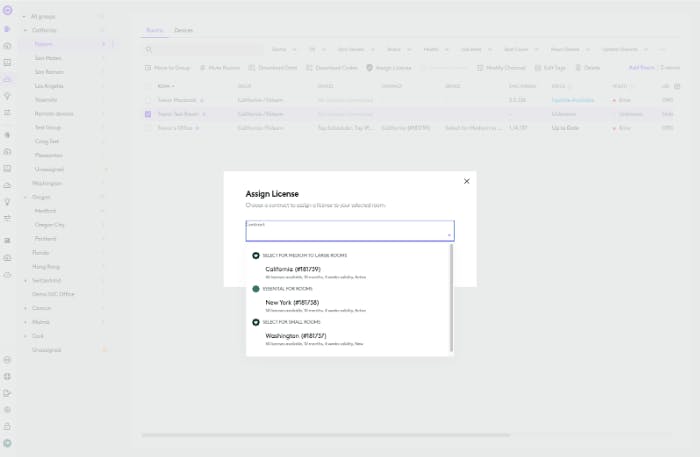The width and height of the screenshot is (700, 457).
Task: Pick the Washington (#181737) contract
Action: pyautogui.click(x=295, y=335)
